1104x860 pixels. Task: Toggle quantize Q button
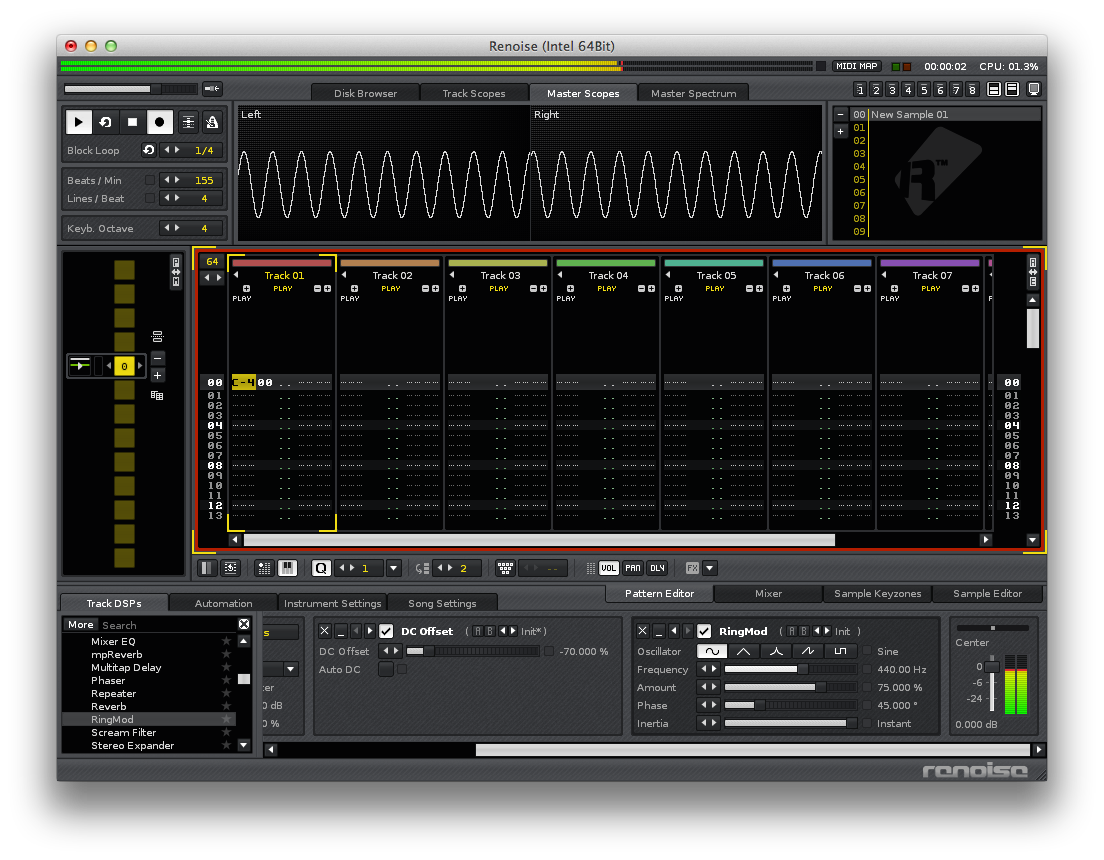[320, 568]
